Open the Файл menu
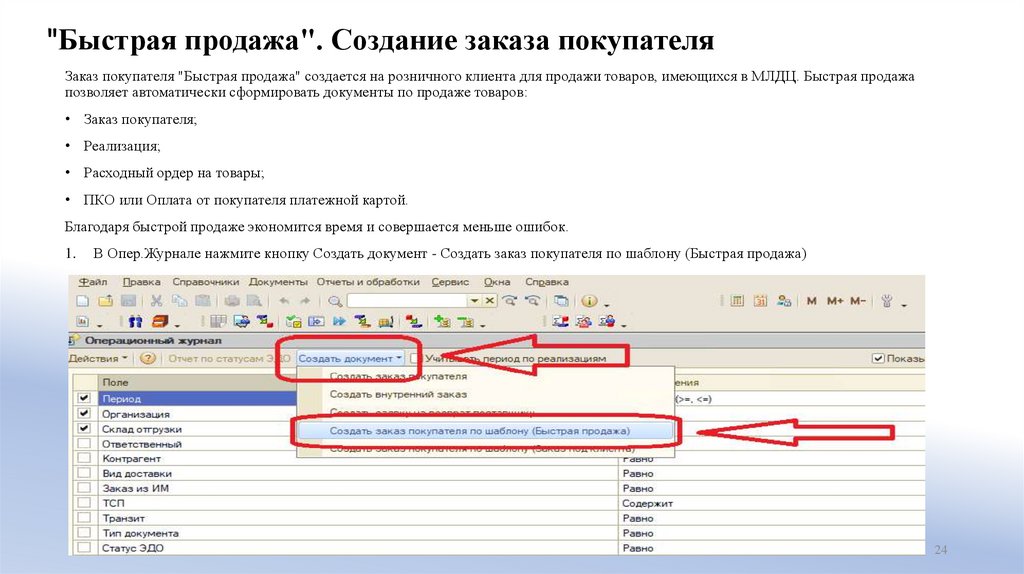The image size is (1024, 574). pos(93,282)
